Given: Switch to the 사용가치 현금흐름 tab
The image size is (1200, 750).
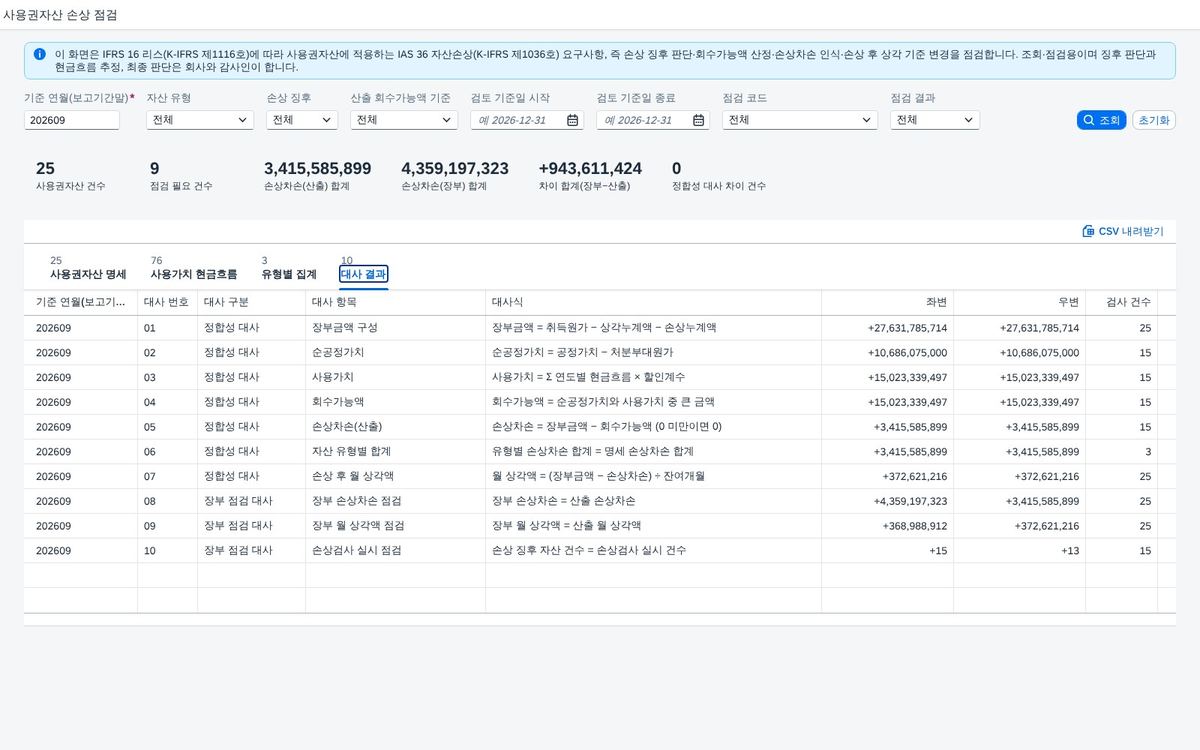Looking at the screenshot, I should pyautogui.click(x=194, y=274).
